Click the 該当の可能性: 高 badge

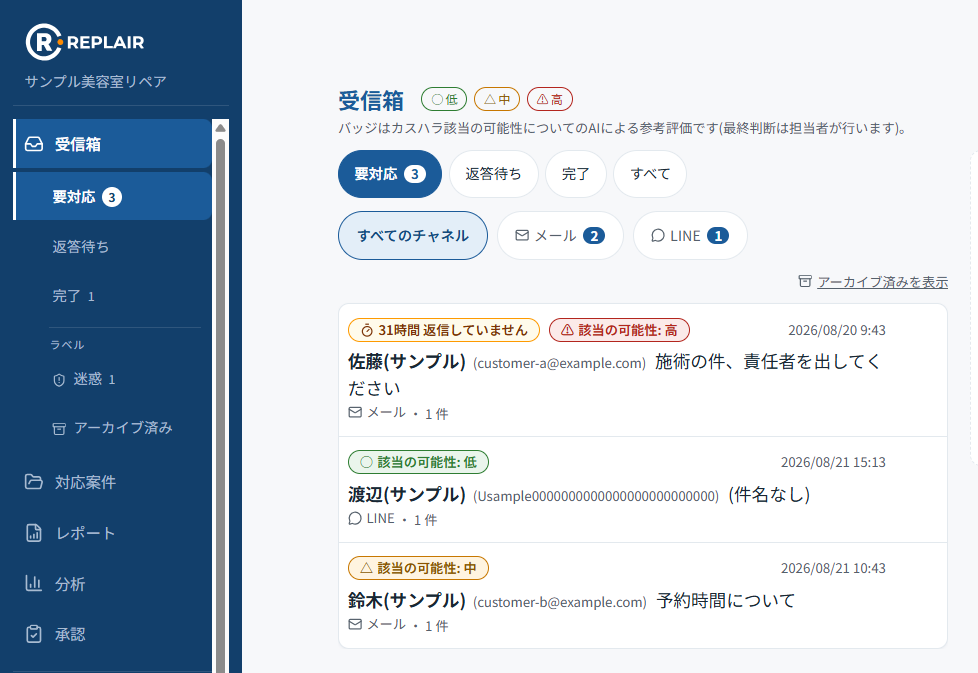(619, 330)
